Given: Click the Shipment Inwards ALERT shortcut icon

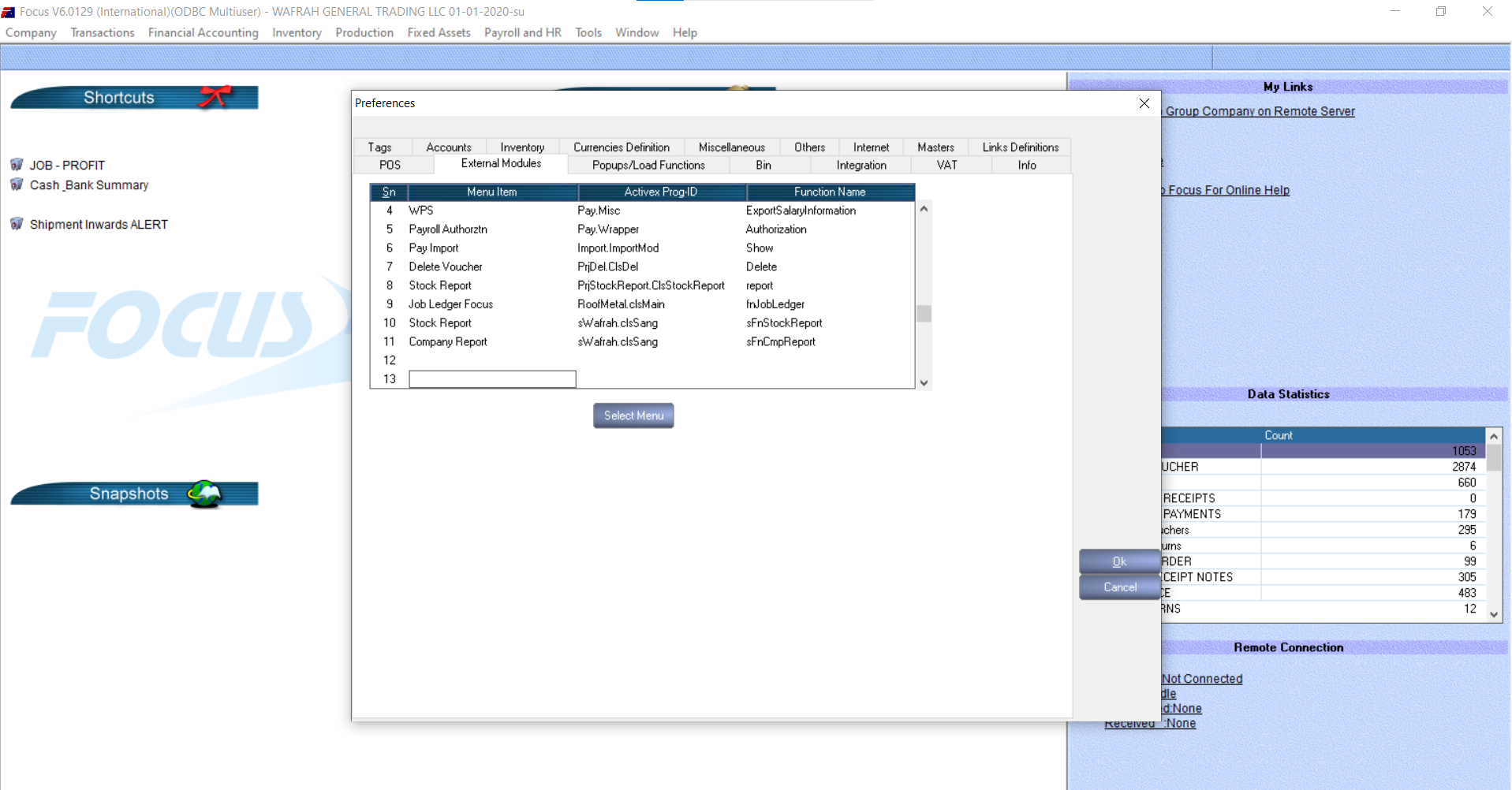Looking at the screenshot, I should coord(17,224).
